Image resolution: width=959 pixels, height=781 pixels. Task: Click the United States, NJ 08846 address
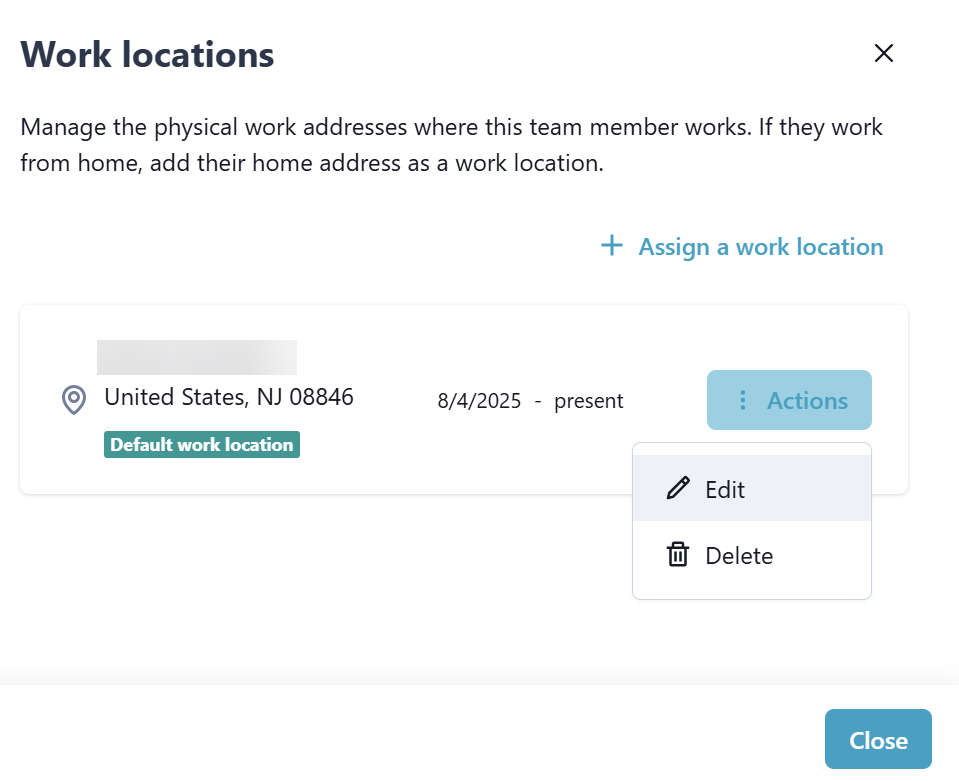click(x=229, y=397)
